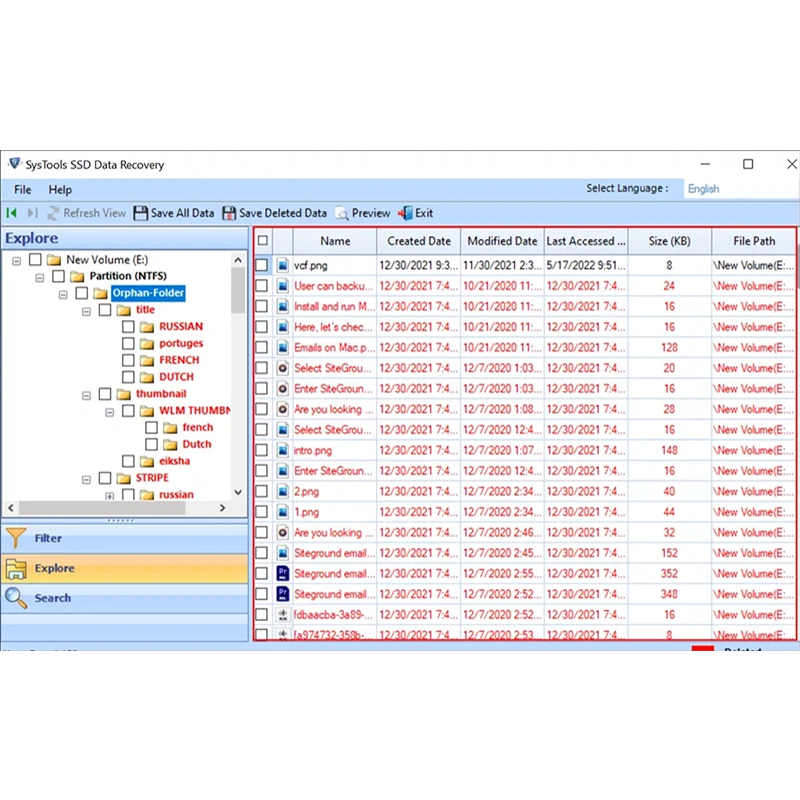Click vcf.png image file icon

click(283, 265)
